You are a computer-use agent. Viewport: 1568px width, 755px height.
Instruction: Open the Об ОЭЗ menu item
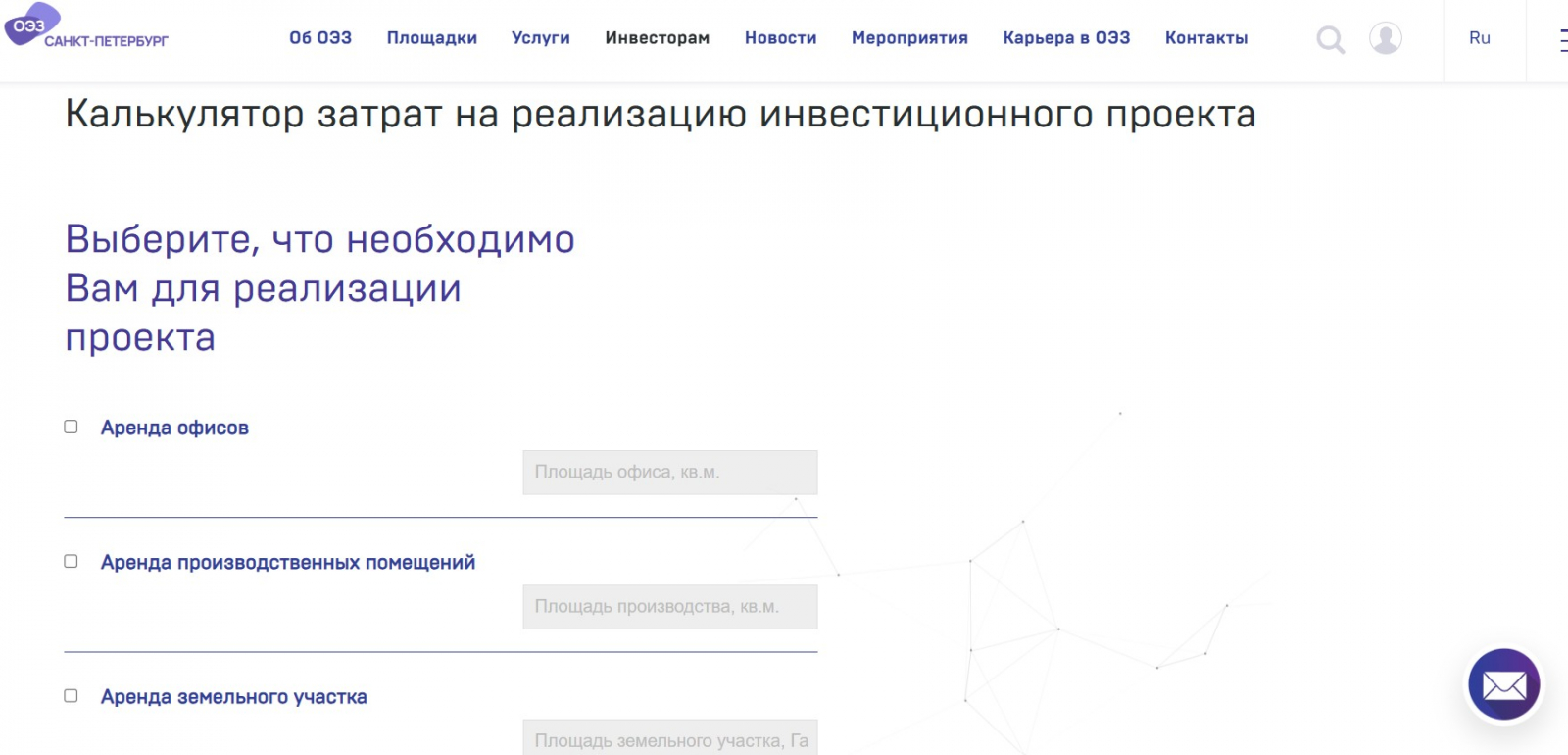pyautogui.click(x=320, y=38)
